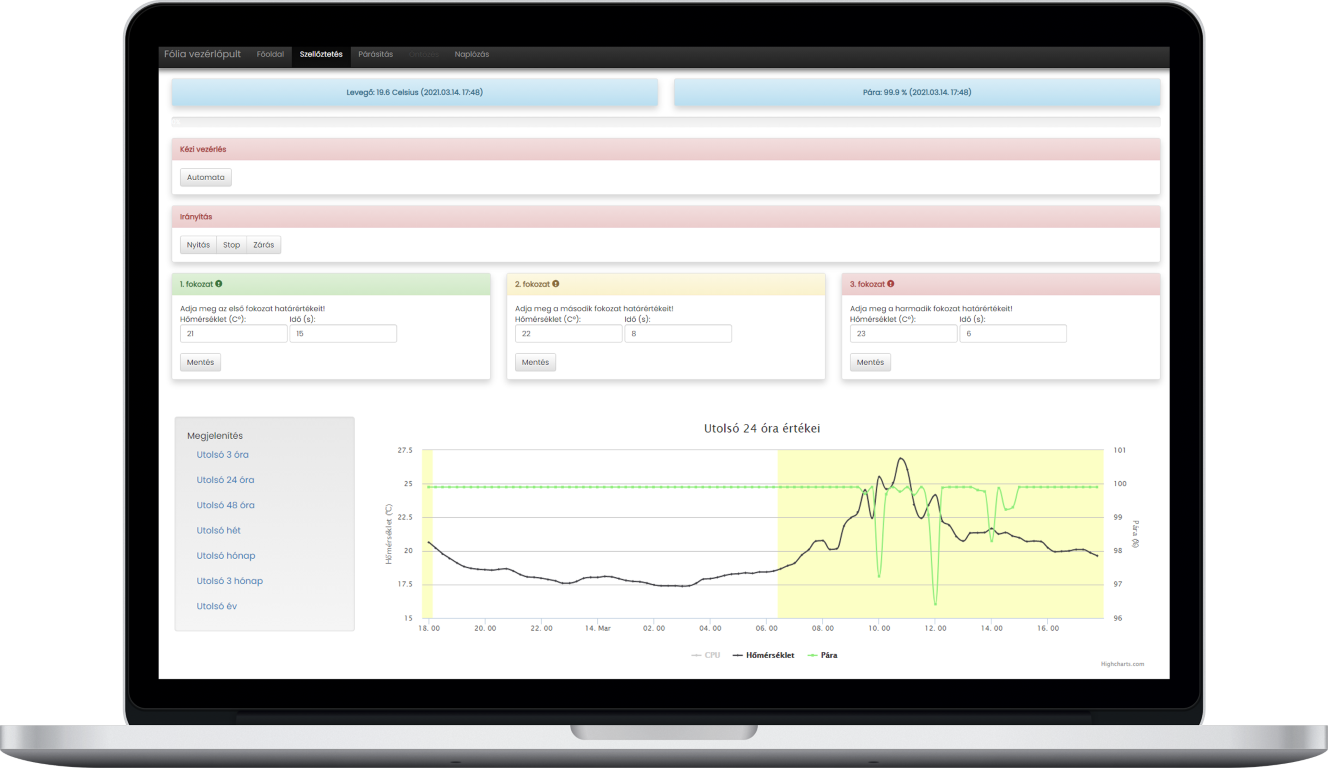1328x768 pixels.
Task: Click the info icon beside 1. fokozat
Action: pyautogui.click(x=219, y=284)
